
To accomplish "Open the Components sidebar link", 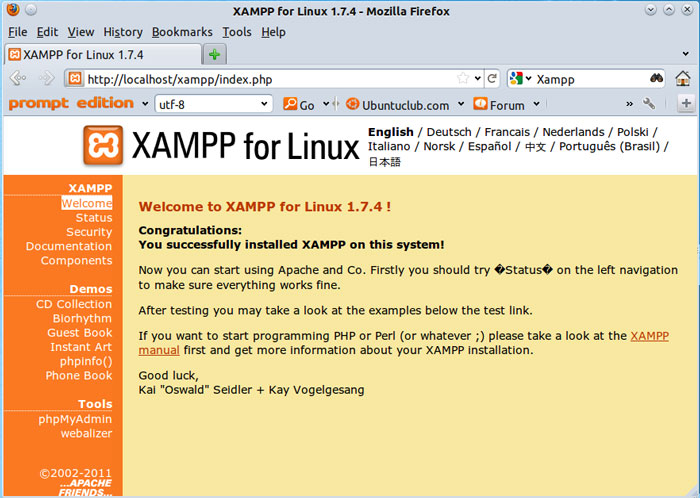I will coord(76,261).
